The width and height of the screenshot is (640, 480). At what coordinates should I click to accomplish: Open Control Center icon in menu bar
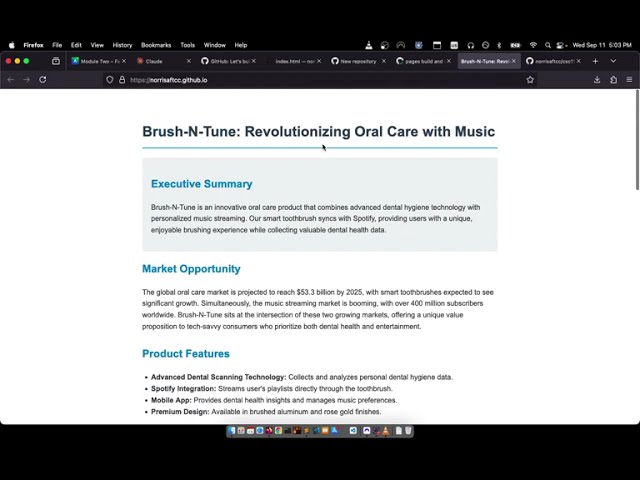[x=561, y=45]
